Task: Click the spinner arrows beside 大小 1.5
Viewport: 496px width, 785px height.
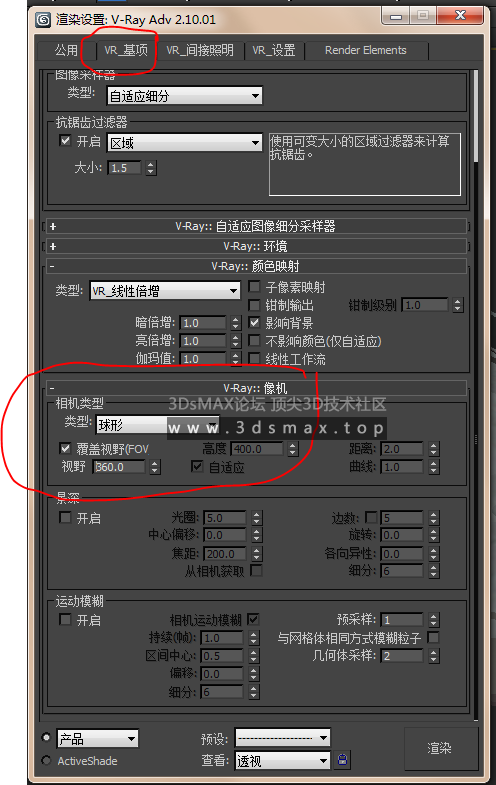Action: tap(151, 168)
